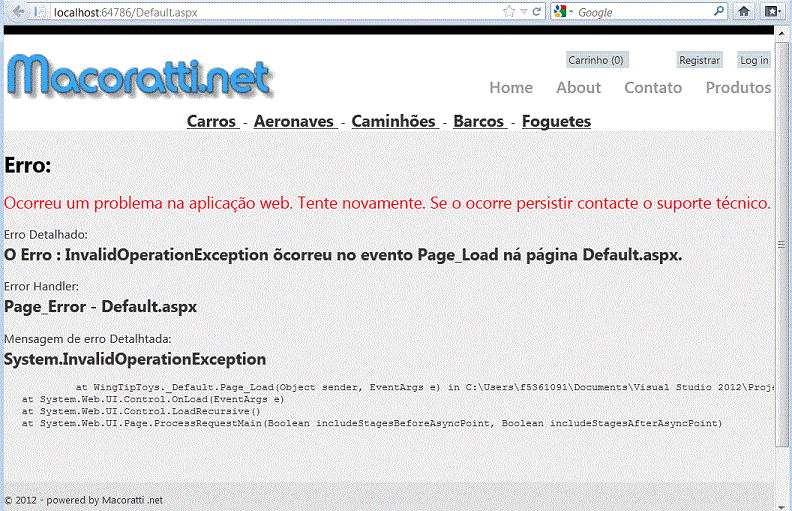This screenshot has height=511, width=792.
Task: Click the 'Erro:' heading text
Action: click(x=28, y=166)
